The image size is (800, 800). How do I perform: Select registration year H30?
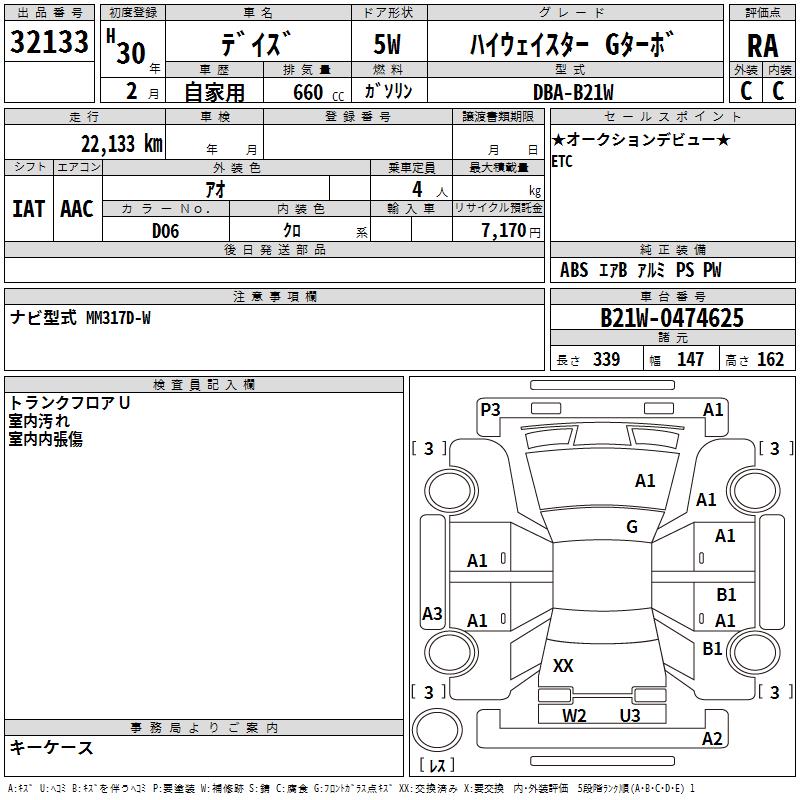click(127, 48)
